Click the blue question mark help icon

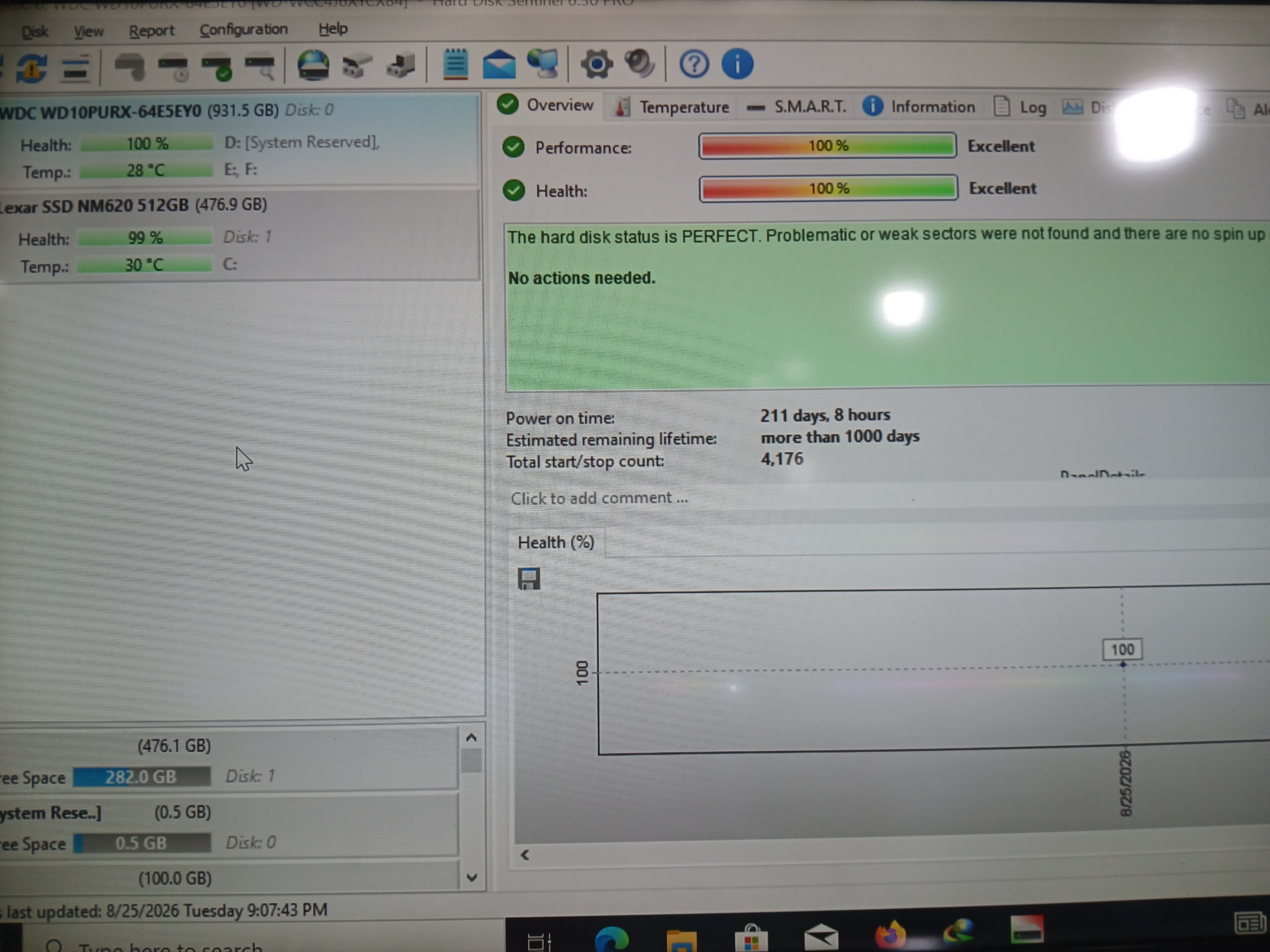click(x=694, y=63)
